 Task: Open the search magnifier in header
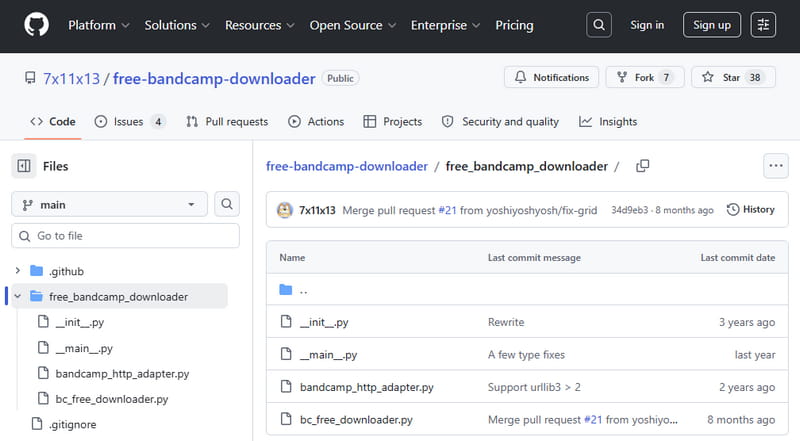point(599,24)
